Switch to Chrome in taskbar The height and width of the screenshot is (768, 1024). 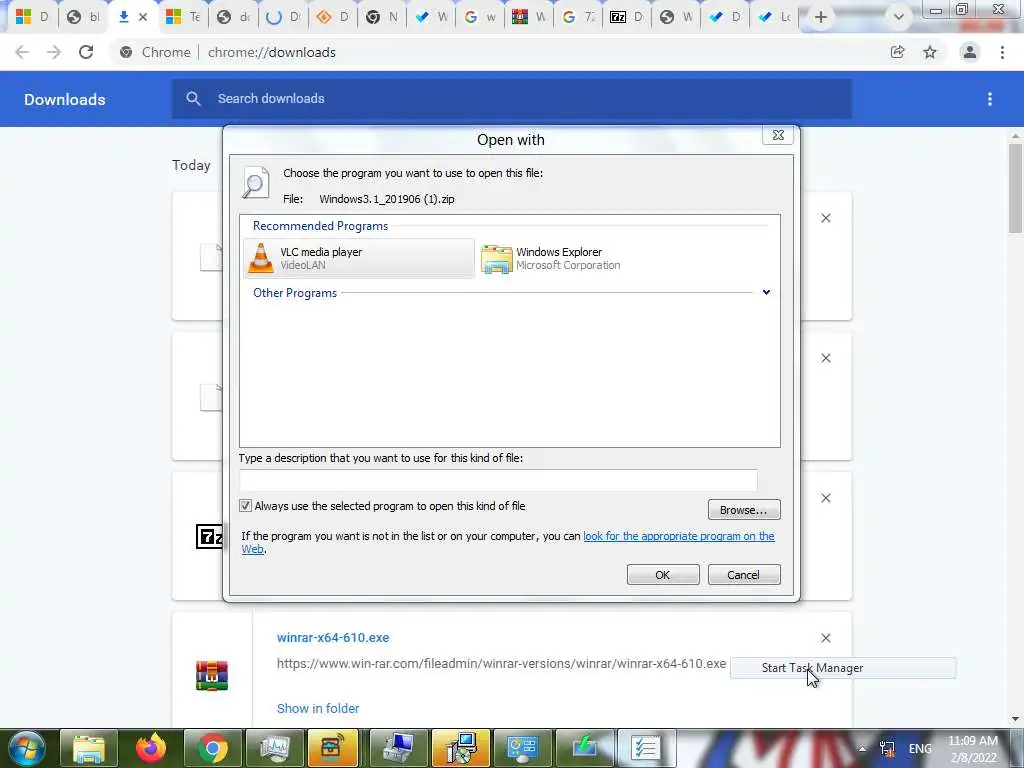coord(213,748)
